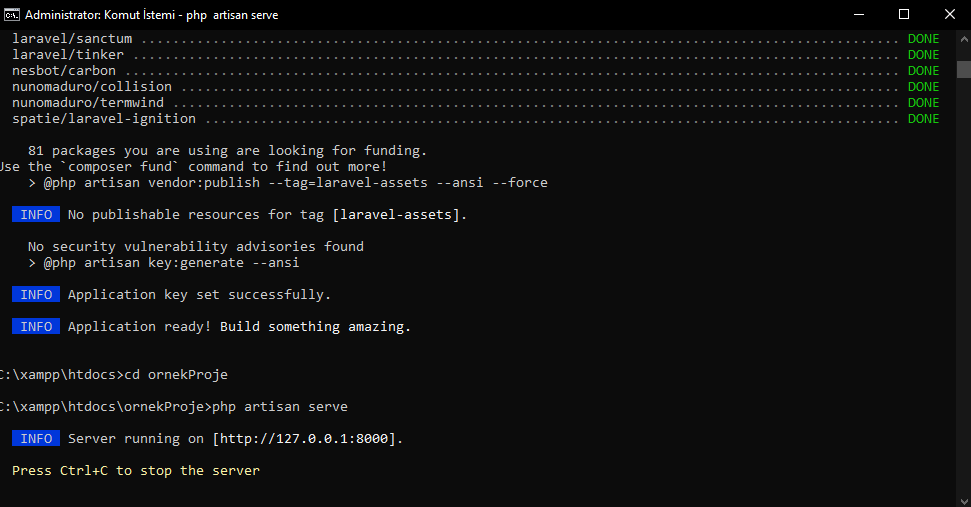This screenshot has width=971, height=507.
Task: Click the INFO badge beside Application key set
Action: click(x=36, y=295)
